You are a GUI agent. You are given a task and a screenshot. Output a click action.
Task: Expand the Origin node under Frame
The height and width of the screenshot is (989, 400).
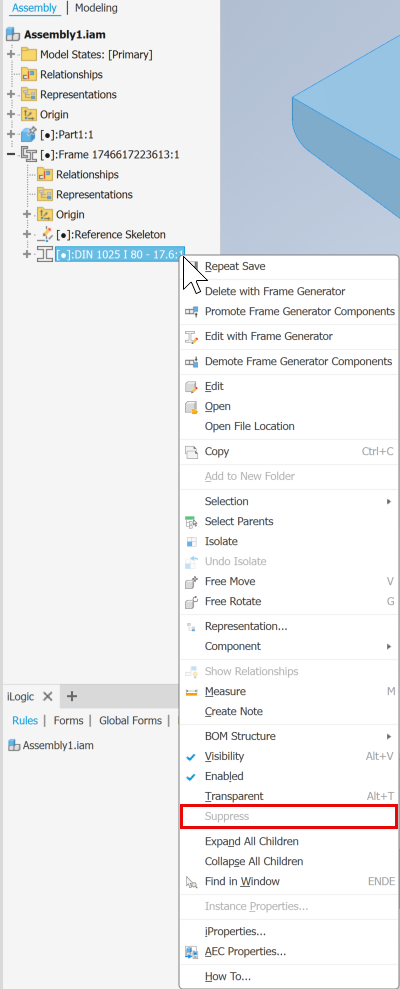tap(26, 214)
